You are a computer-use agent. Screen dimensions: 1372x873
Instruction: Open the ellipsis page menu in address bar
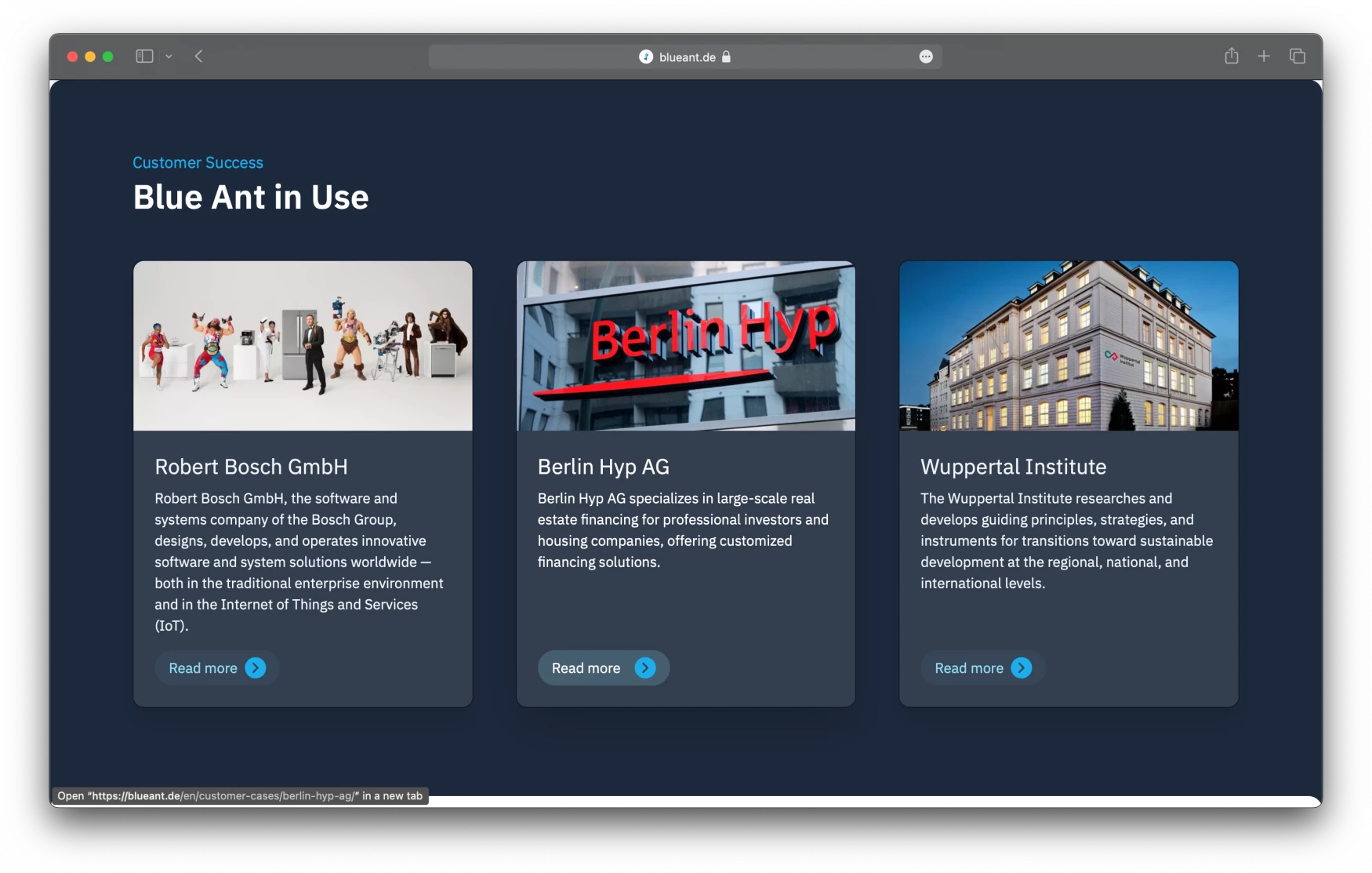926,56
